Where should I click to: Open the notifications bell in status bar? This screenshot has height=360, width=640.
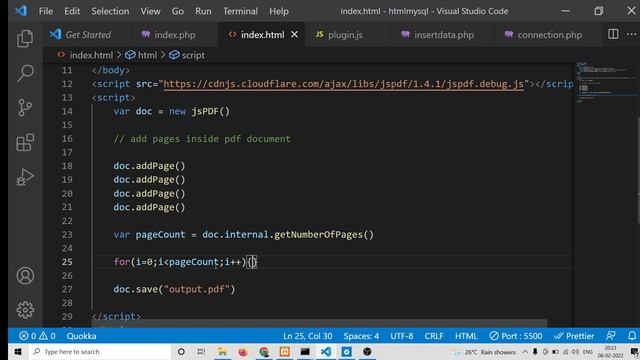tap(631, 336)
